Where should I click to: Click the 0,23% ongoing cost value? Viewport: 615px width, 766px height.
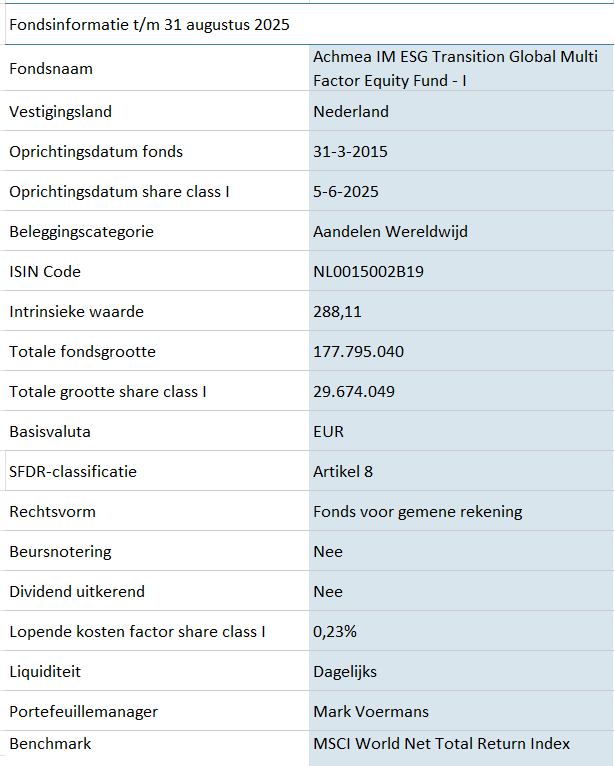click(x=335, y=632)
